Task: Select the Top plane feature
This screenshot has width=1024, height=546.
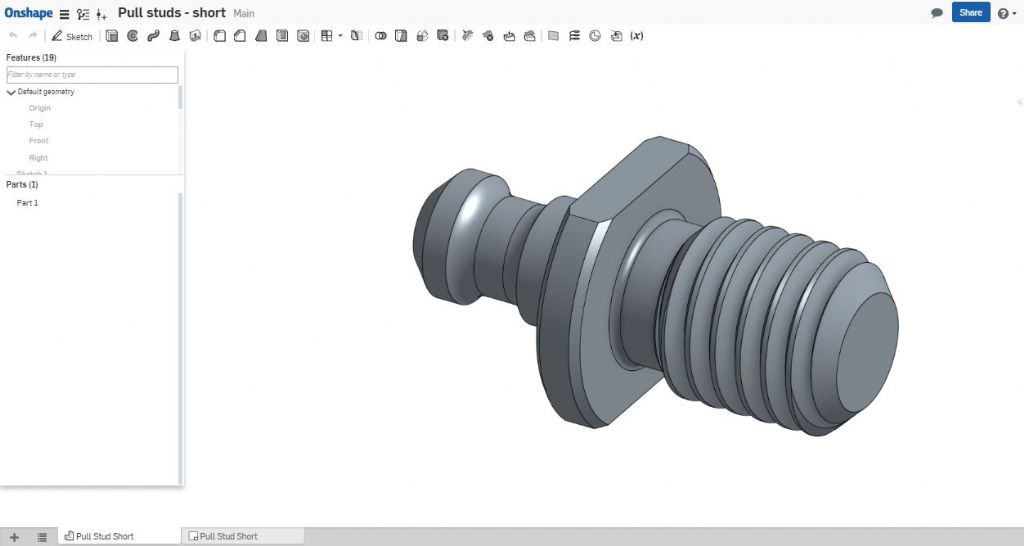Action: click(36, 124)
